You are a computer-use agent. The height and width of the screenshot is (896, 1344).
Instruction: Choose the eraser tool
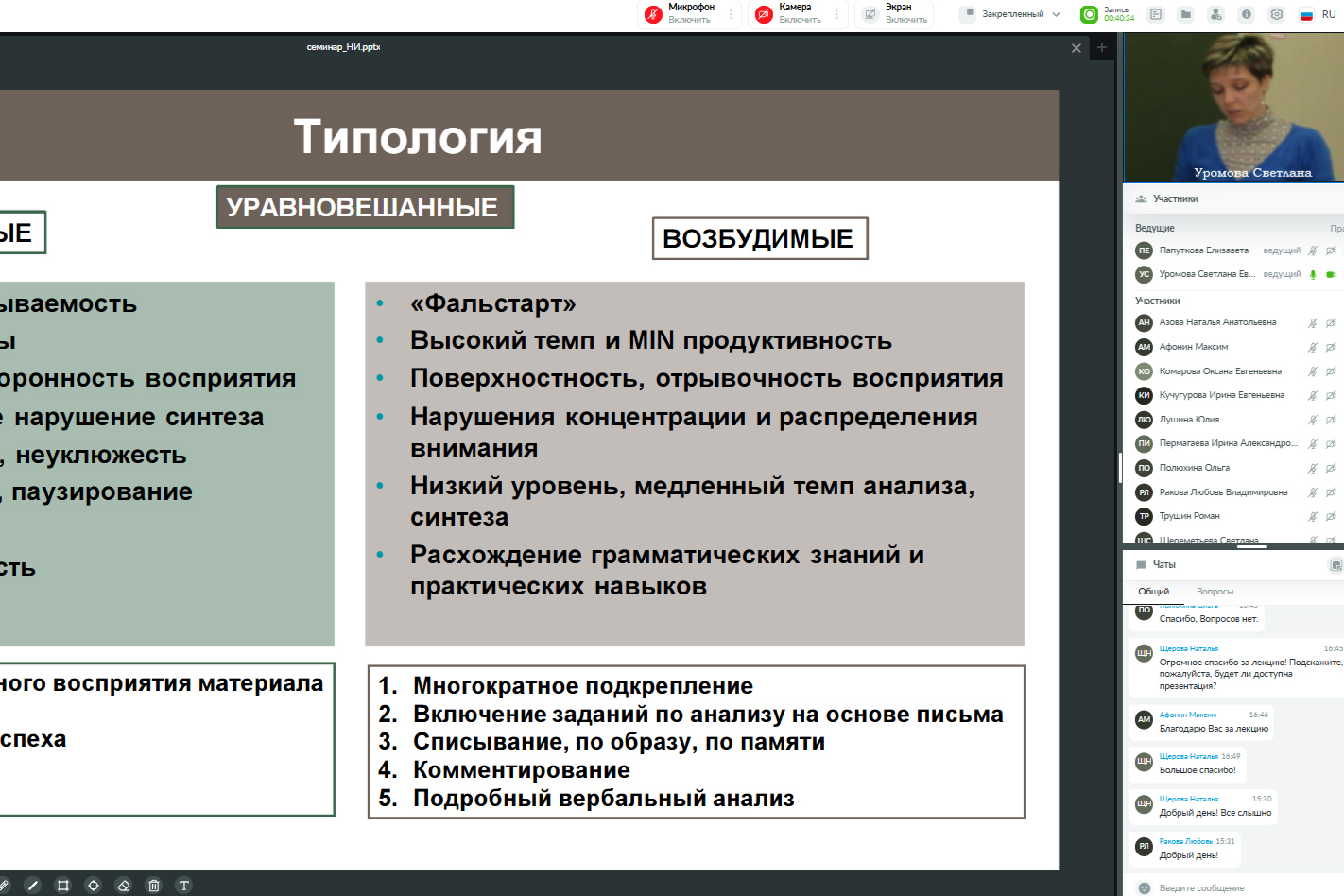(124, 886)
